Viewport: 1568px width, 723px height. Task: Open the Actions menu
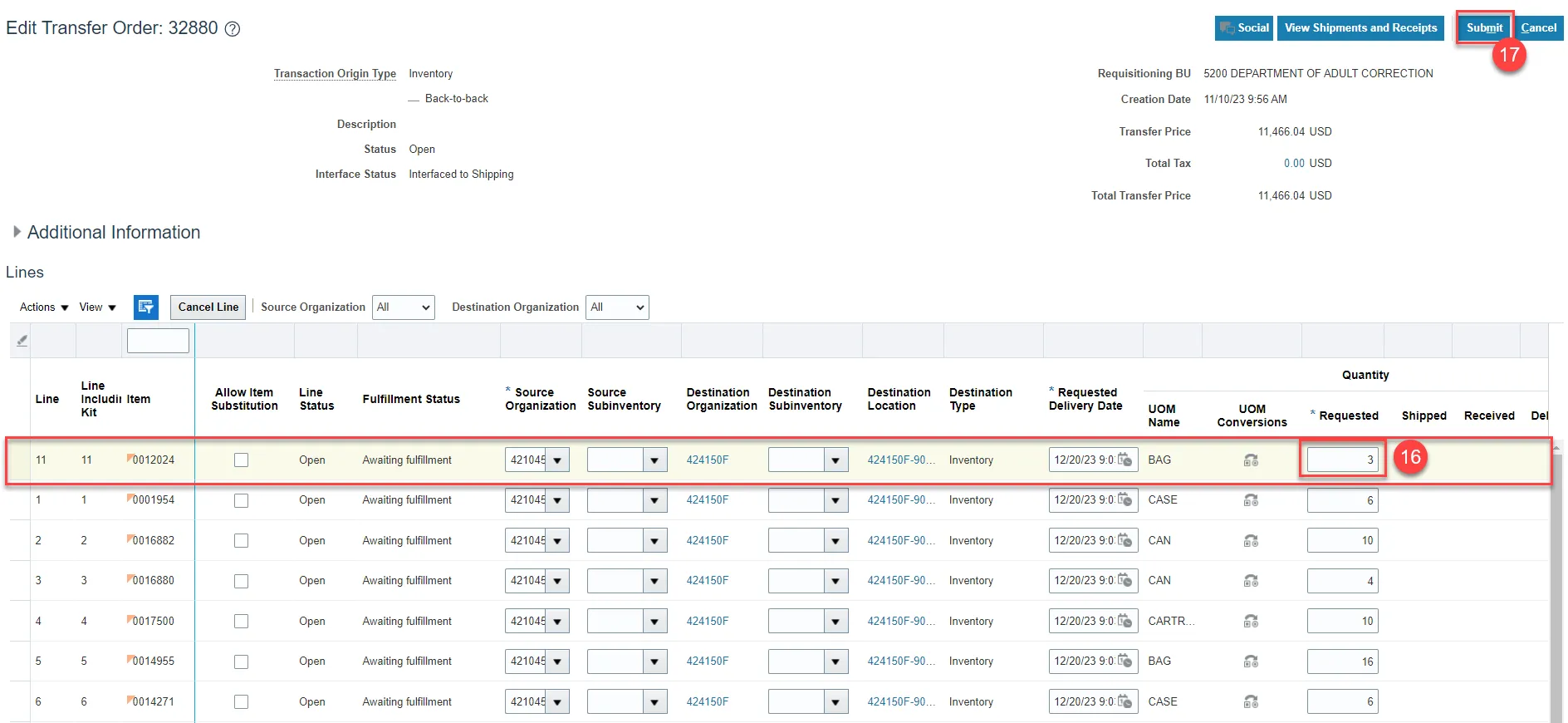(44, 307)
